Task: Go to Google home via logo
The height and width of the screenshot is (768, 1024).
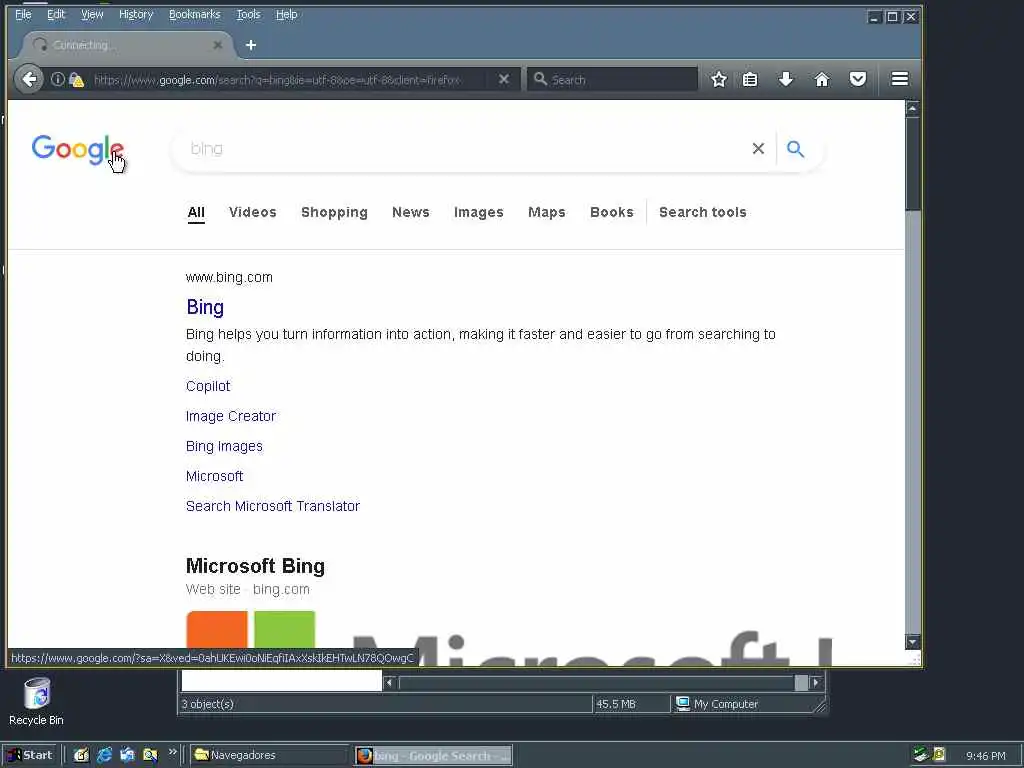Action: point(78,150)
